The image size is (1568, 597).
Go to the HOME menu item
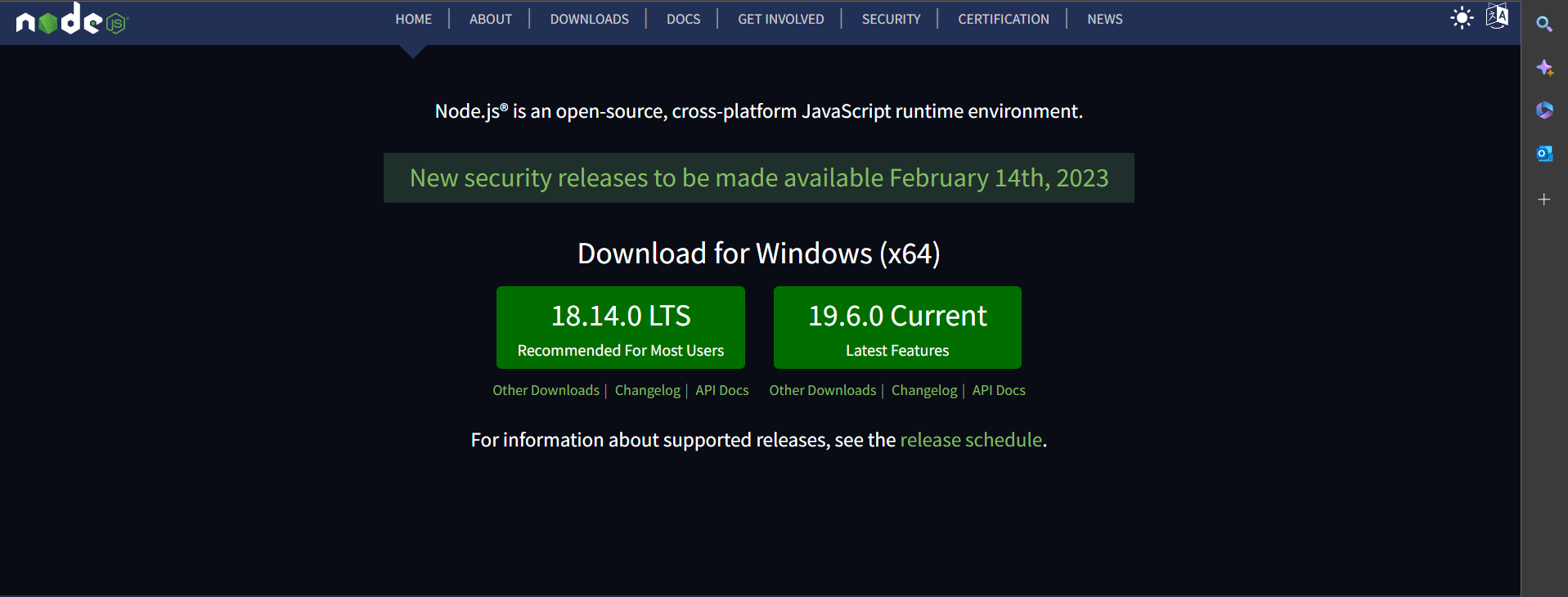tap(413, 19)
